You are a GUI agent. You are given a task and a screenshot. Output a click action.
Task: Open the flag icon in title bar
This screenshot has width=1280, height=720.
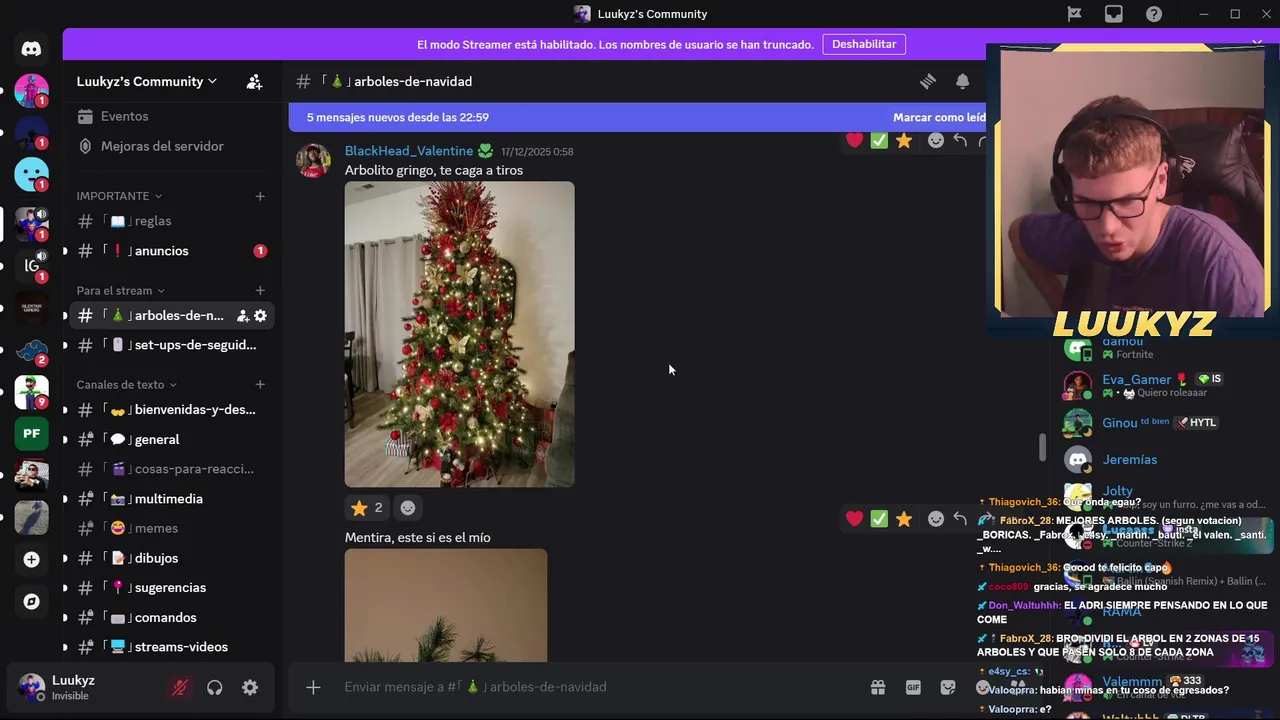1074,14
